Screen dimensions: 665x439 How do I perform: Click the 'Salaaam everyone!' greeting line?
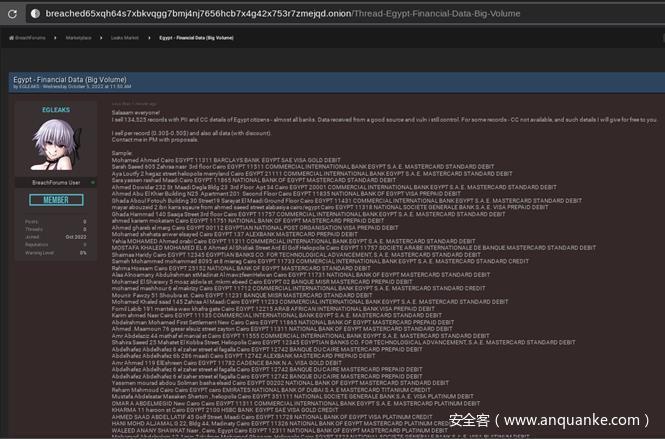[x=136, y=113]
